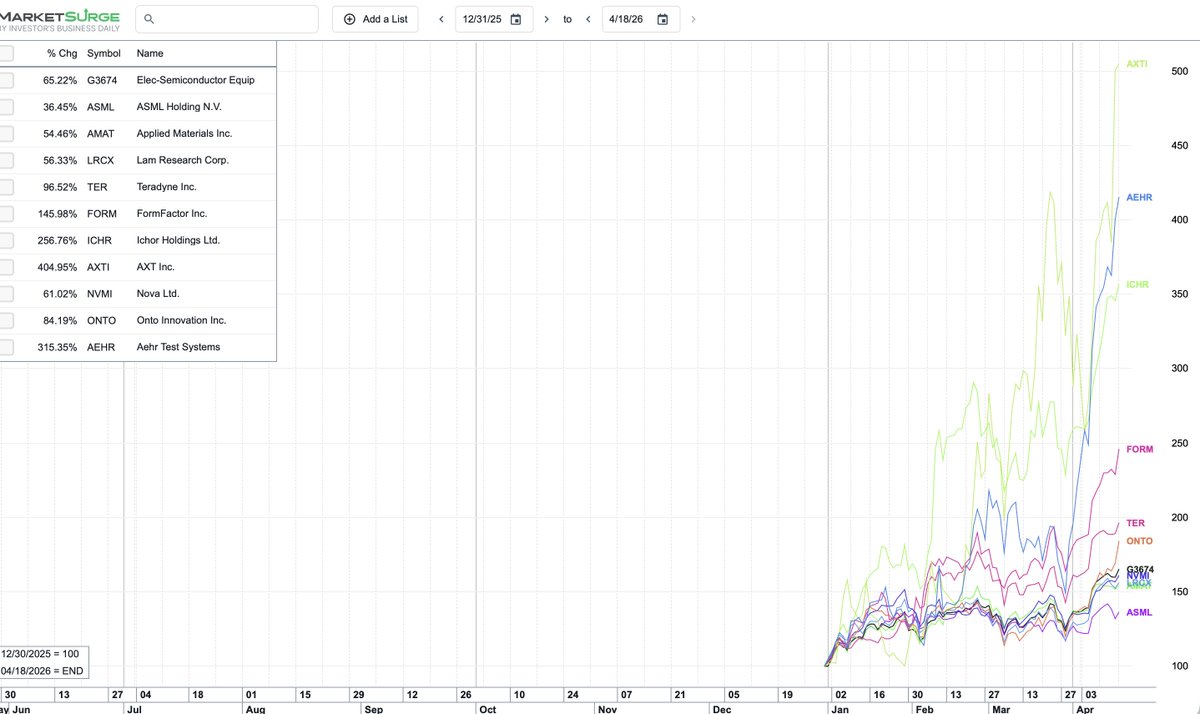Click the 315.35% change value
Image resolution: width=1200 pixels, height=714 pixels.
click(57, 347)
